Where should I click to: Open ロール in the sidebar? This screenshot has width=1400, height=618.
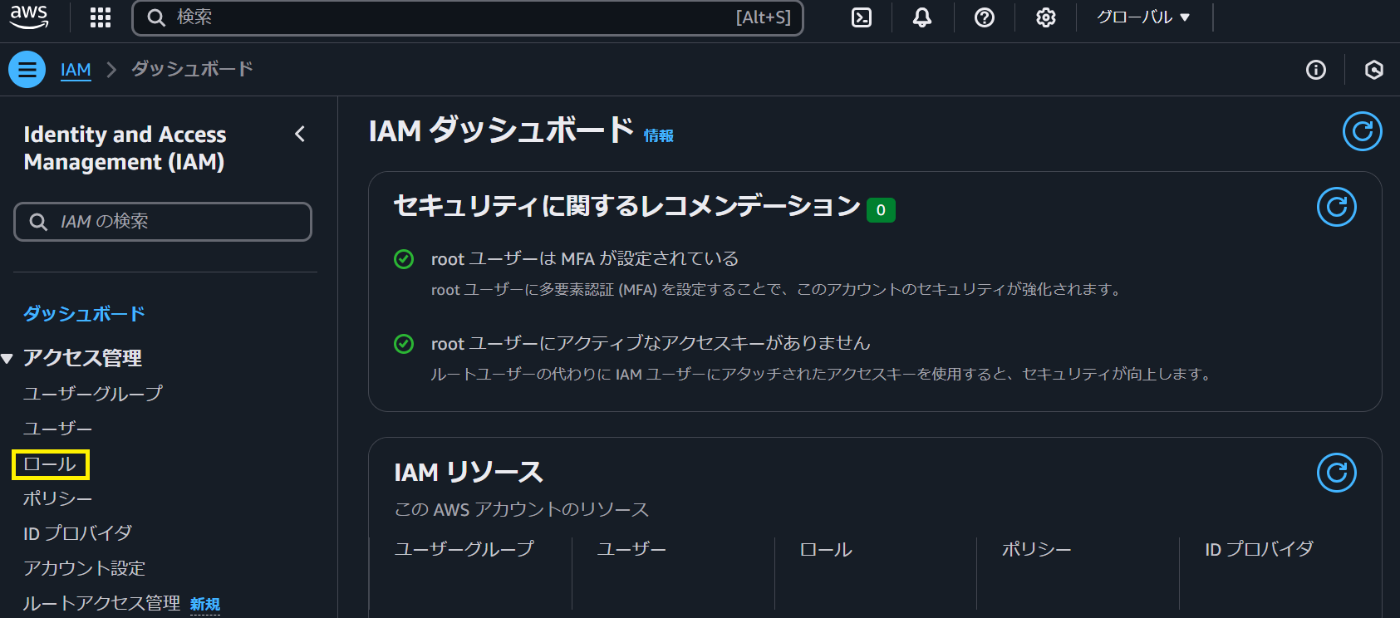tap(50, 464)
